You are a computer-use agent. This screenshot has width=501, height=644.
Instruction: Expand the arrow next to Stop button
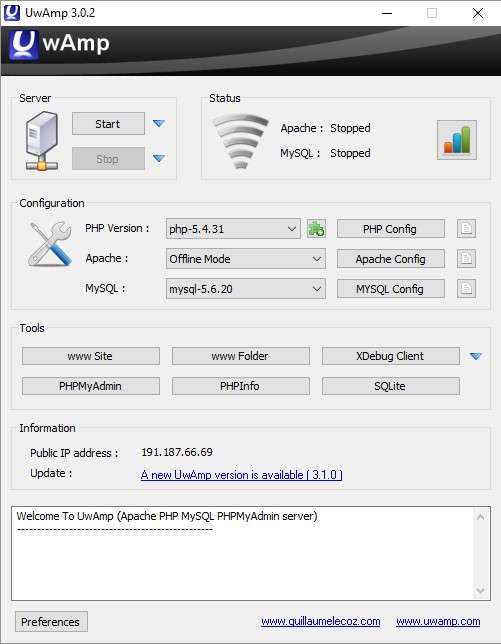[159, 158]
